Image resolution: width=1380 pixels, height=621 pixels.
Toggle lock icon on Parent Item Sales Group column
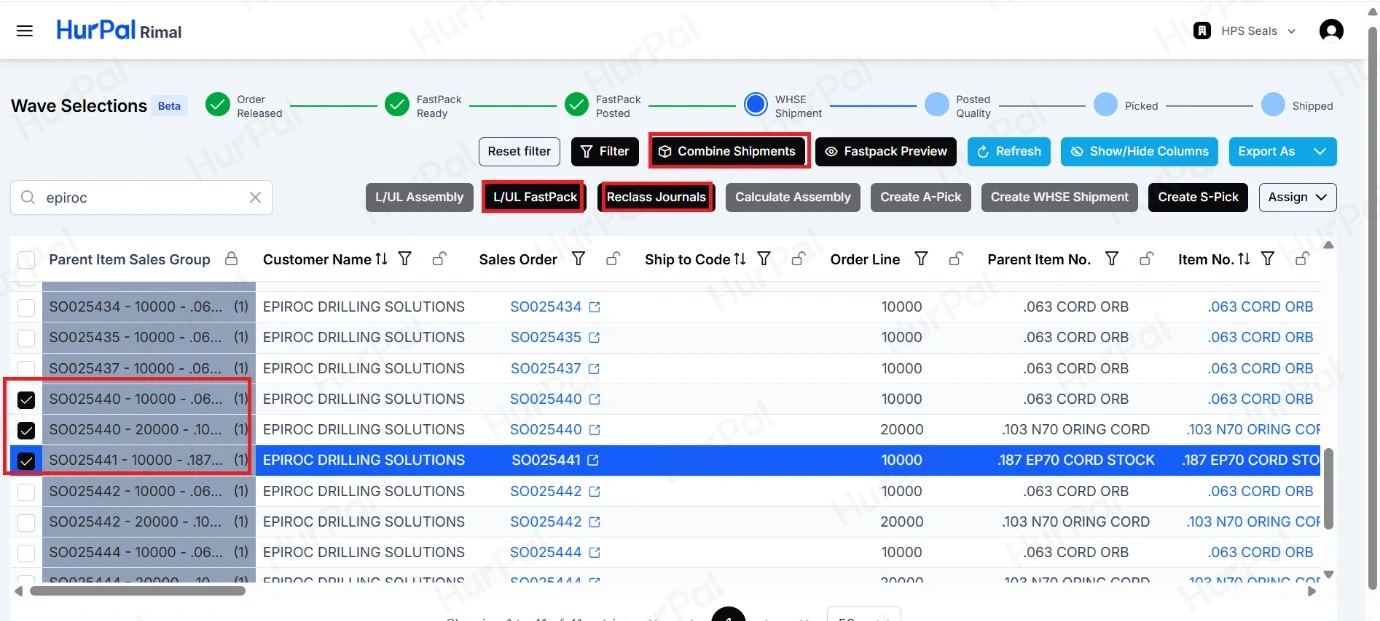[x=231, y=259]
